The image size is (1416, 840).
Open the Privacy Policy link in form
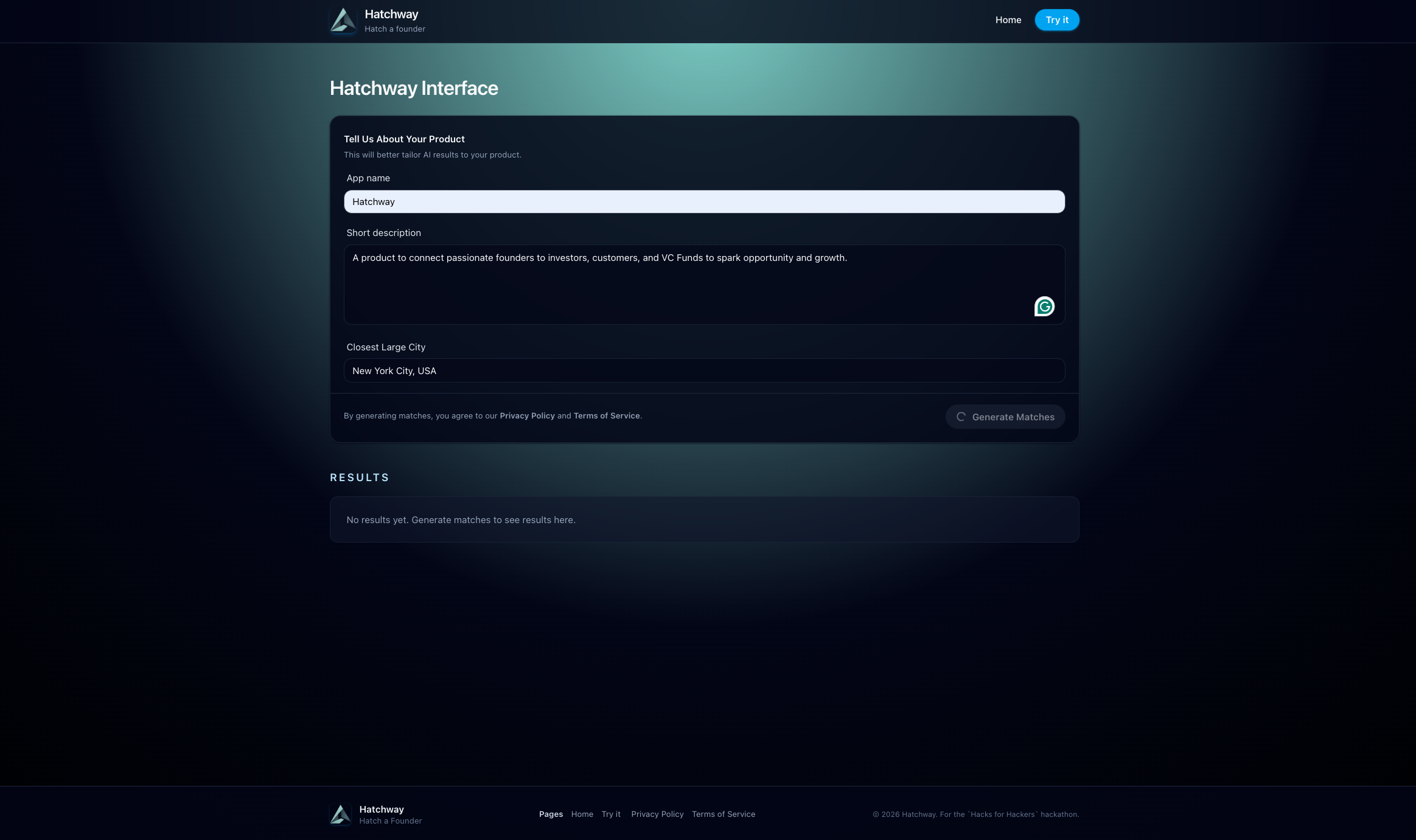click(527, 416)
